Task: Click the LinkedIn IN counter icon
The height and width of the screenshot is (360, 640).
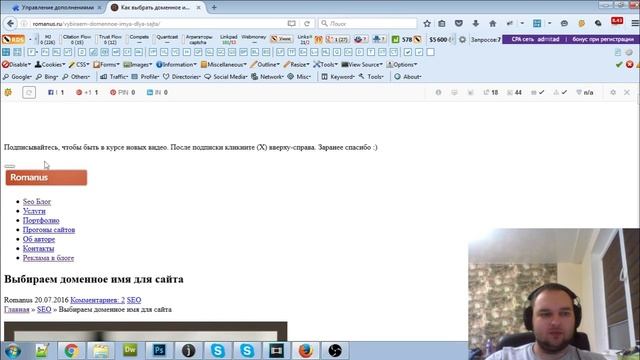Action: [150, 93]
